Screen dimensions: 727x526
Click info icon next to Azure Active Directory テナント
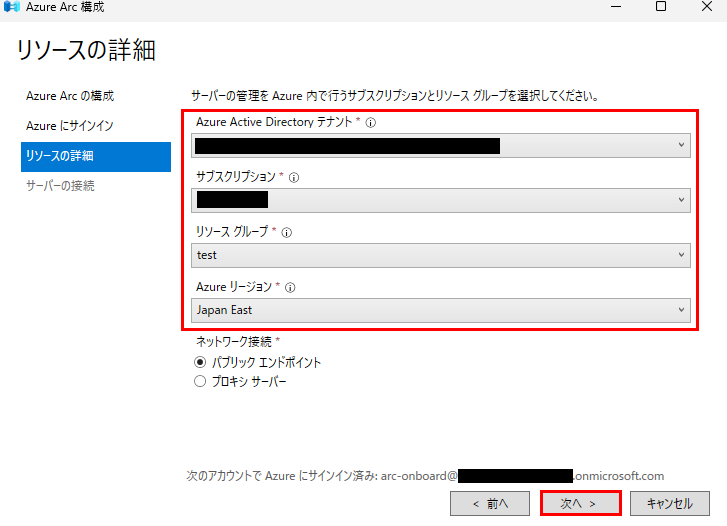[x=370, y=123]
